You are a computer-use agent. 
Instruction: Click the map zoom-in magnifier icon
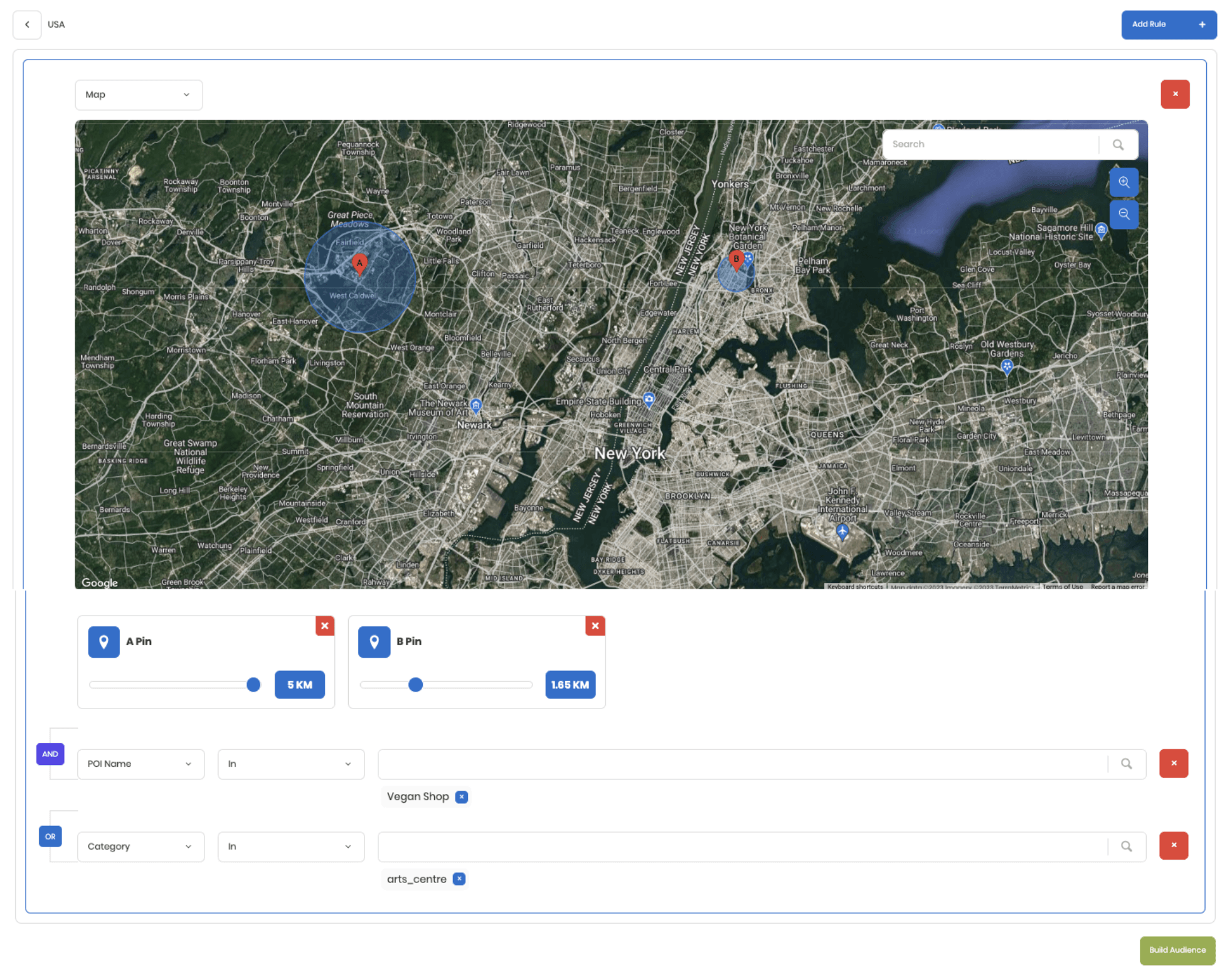point(1123,182)
